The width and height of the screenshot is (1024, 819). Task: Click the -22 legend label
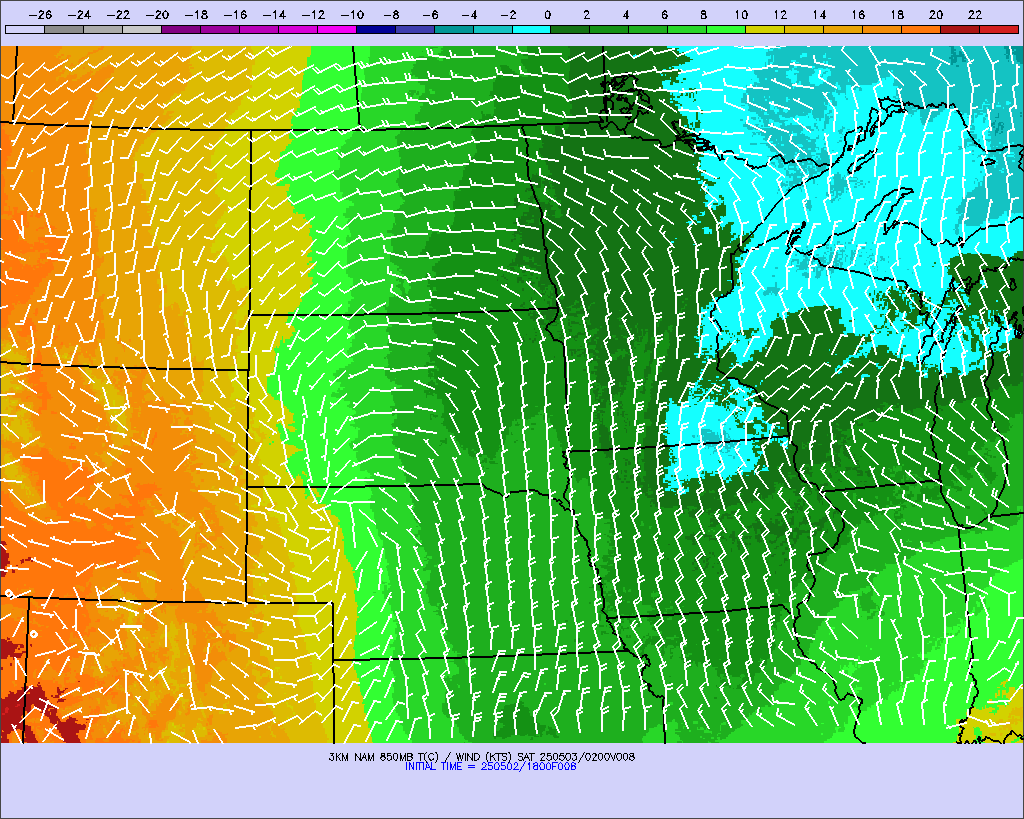pos(118,14)
